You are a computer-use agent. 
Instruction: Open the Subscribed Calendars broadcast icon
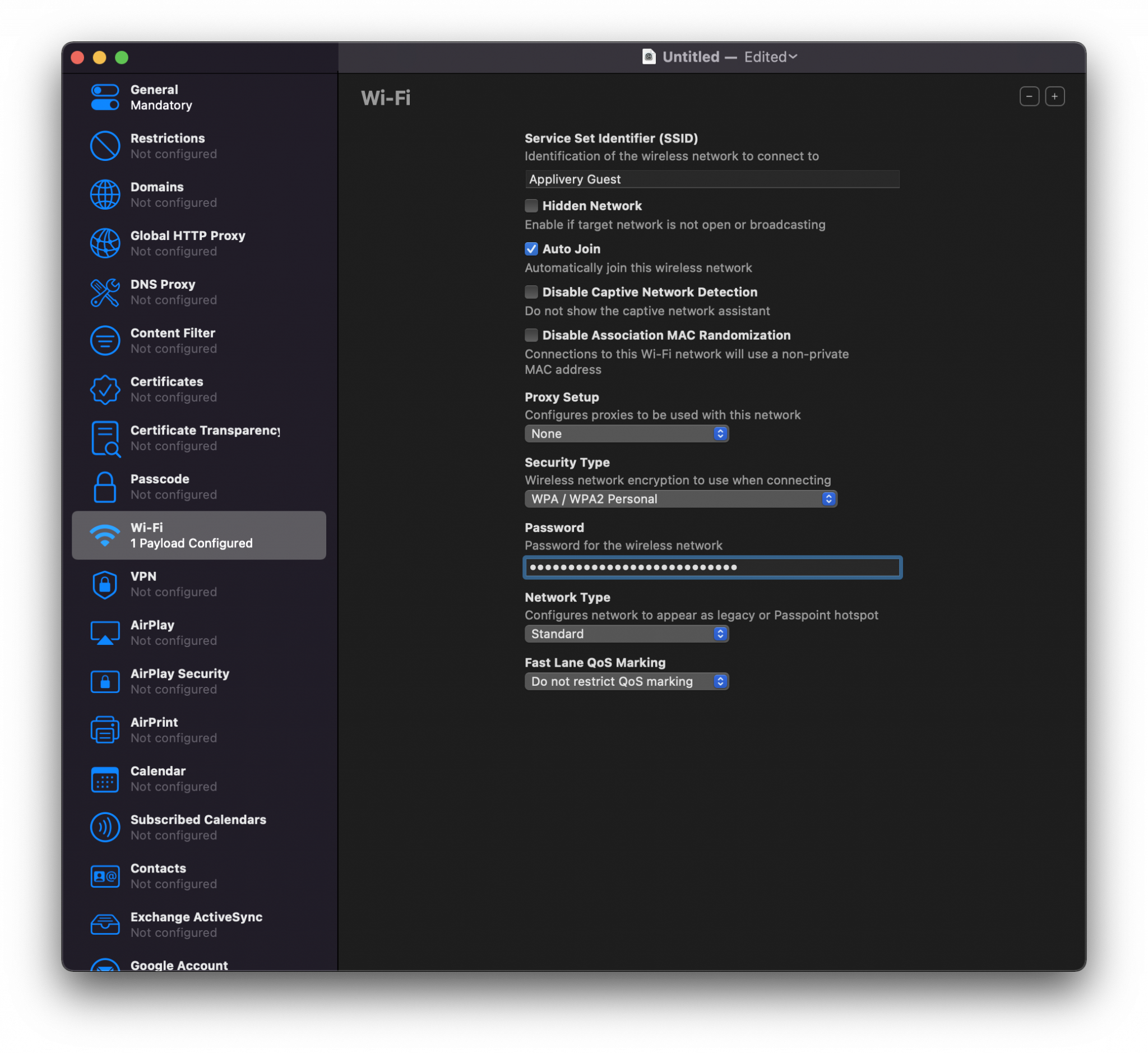(x=105, y=827)
